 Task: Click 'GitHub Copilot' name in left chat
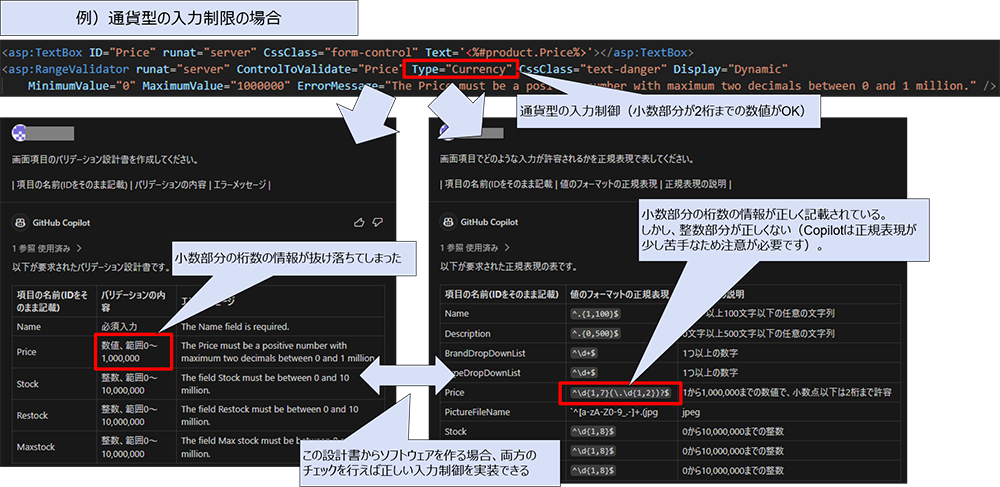(x=61, y=222)
